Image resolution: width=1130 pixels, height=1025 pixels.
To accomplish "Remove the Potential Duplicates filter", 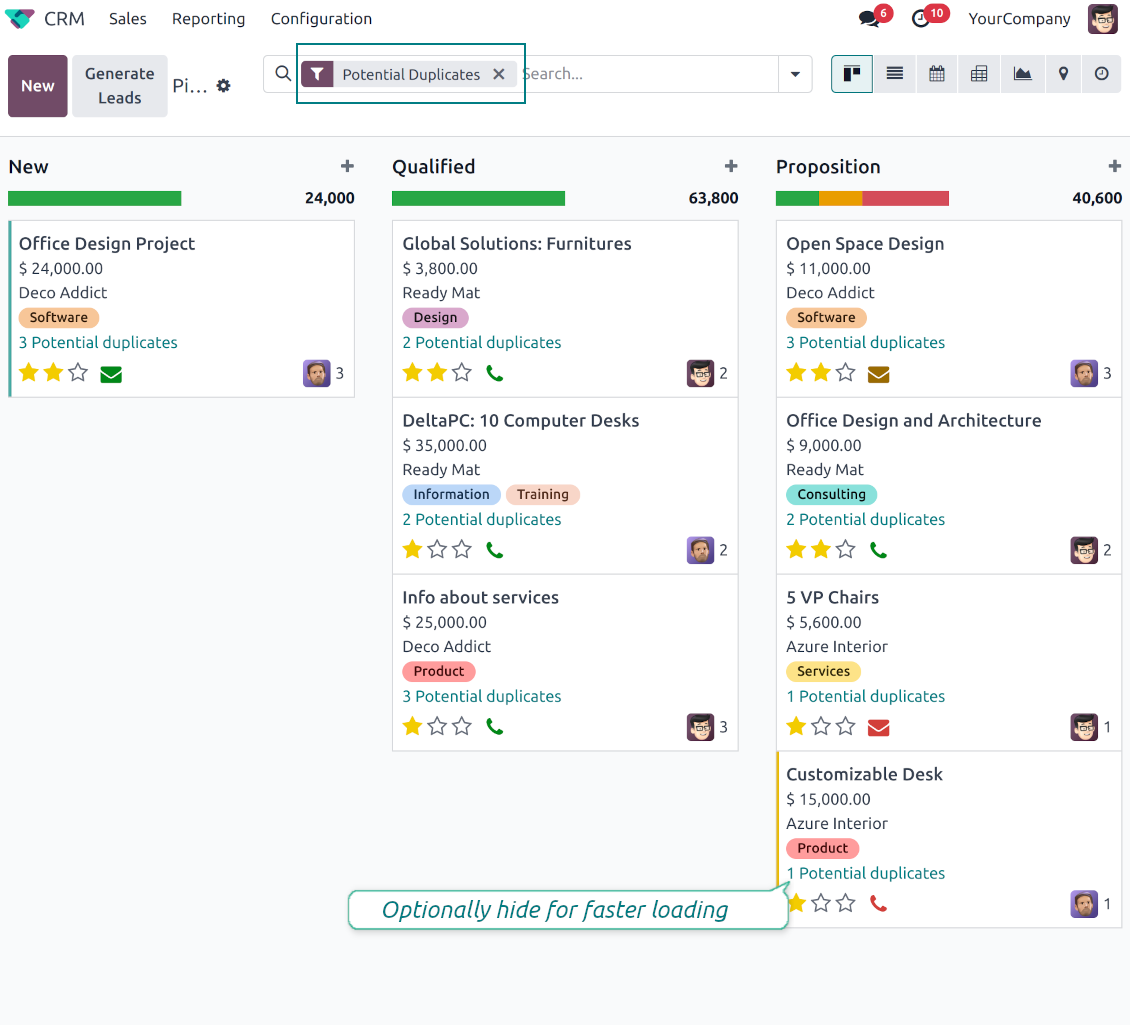I will pos(499,74).
